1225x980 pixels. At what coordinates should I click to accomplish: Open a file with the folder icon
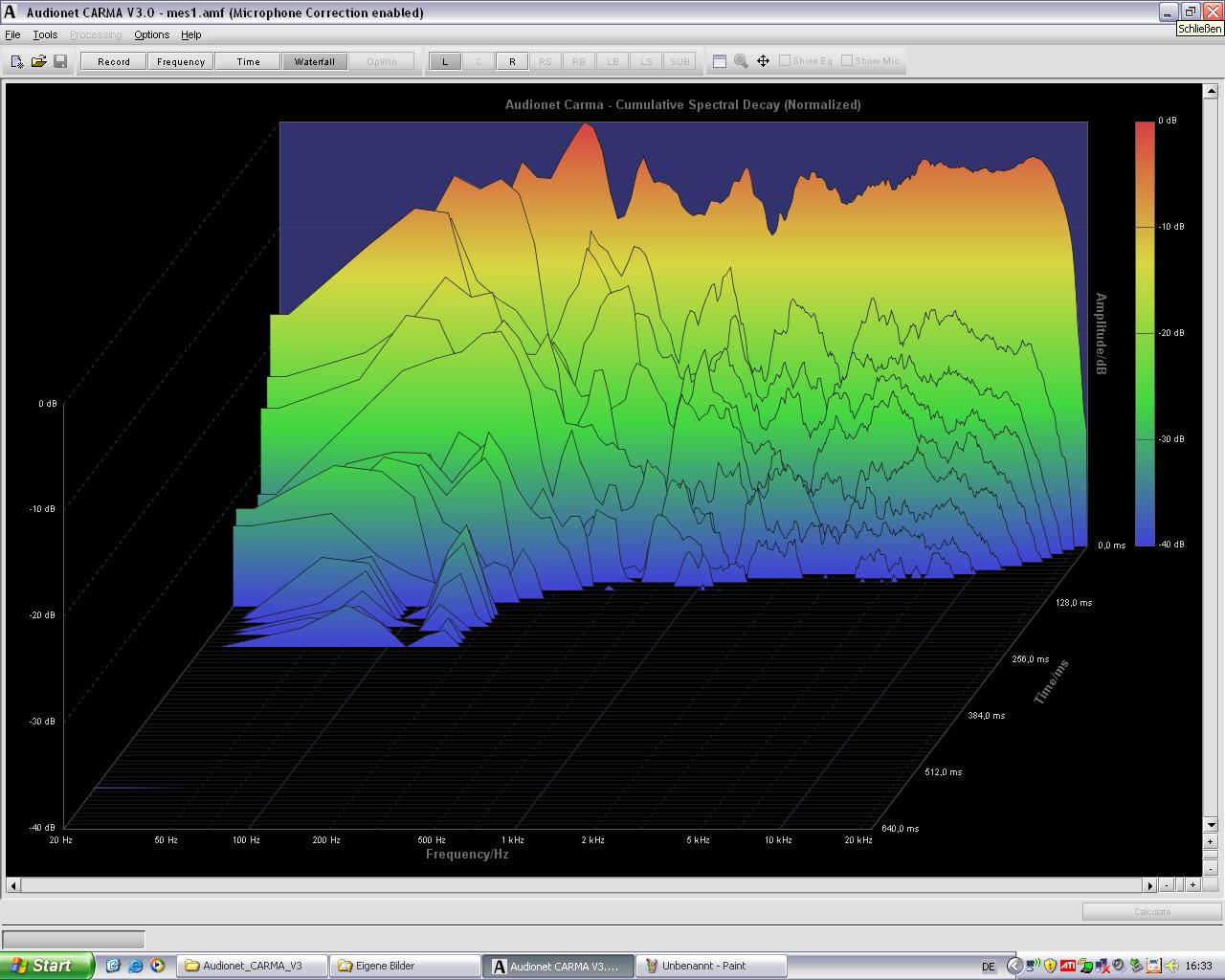point(38,61)
